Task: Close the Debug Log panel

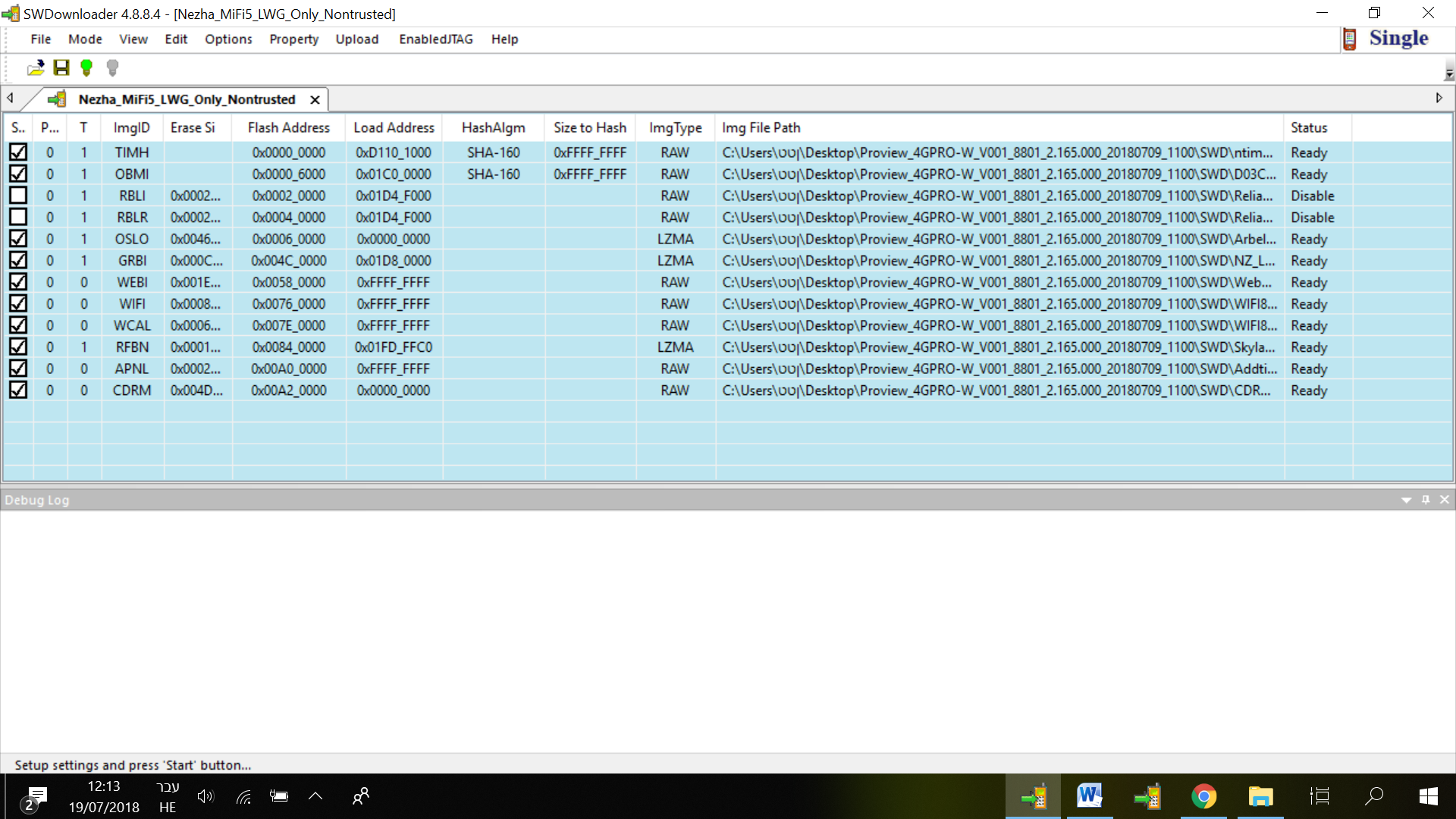Action: pos(1445,500)
